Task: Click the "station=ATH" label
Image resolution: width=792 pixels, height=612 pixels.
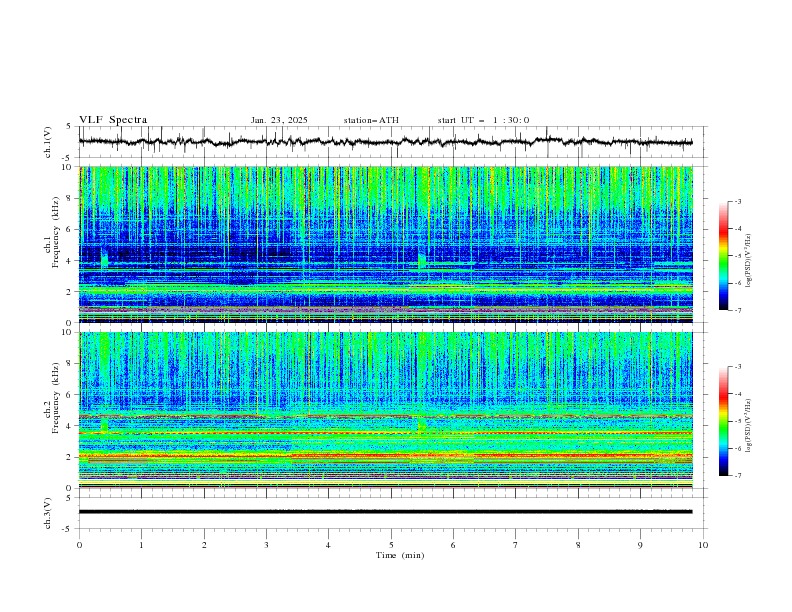Action: pyautogui.click(x=371, y=120)
